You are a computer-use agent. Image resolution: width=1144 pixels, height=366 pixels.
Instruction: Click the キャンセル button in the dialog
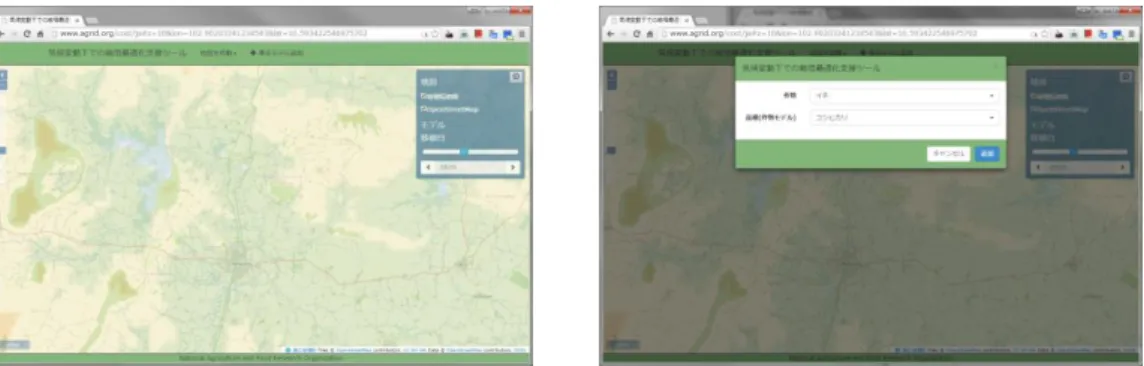948,154
